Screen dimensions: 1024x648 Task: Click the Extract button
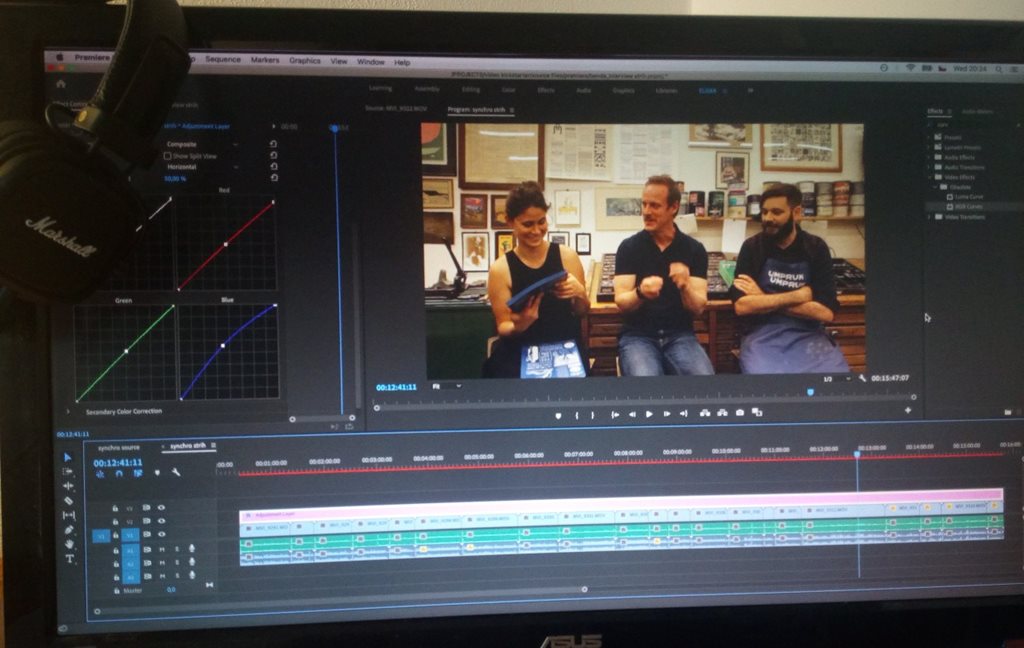click(x=722, y=413)
